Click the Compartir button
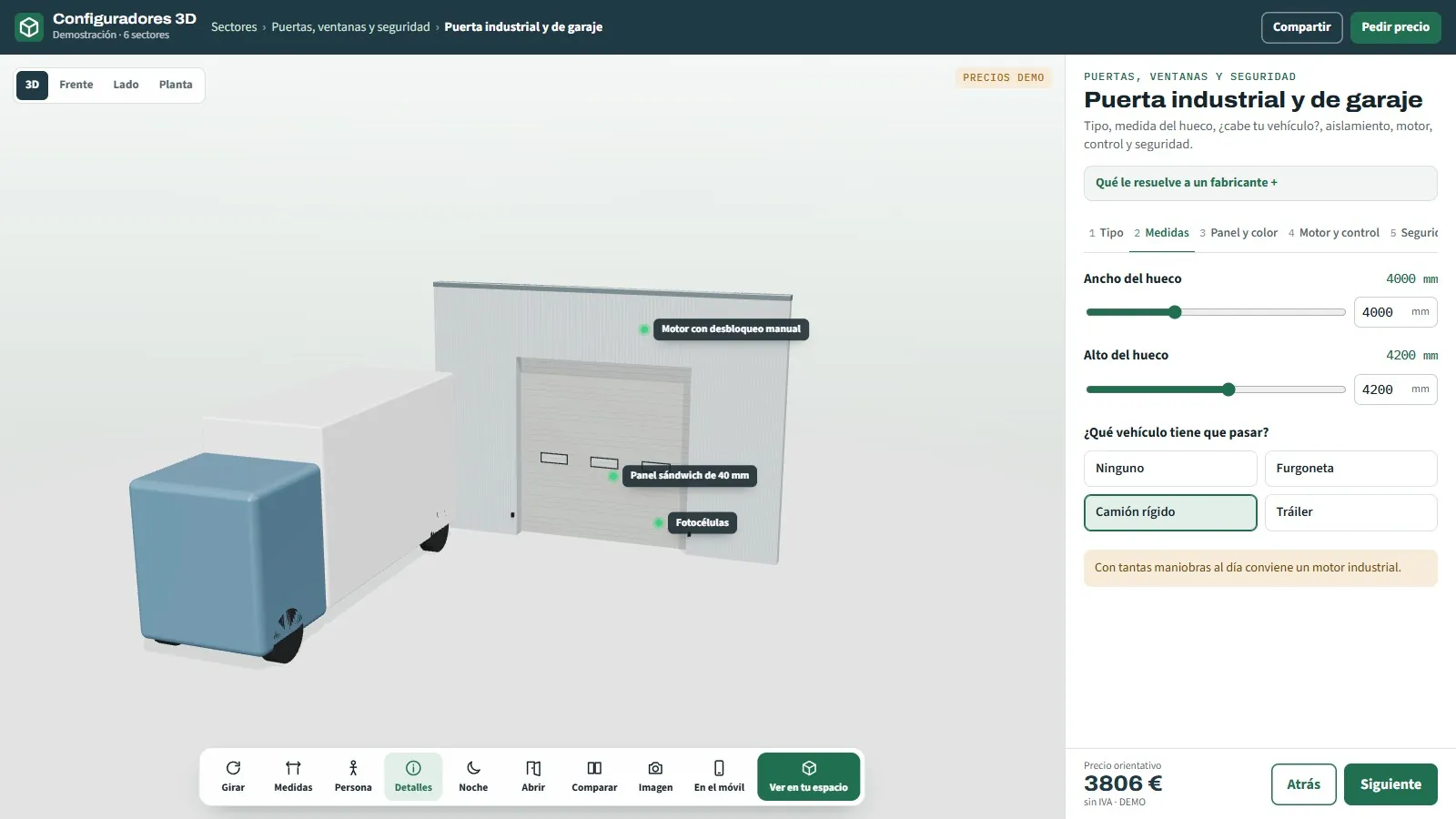This screenshot has height=819, width=1456. point(1301,27)
